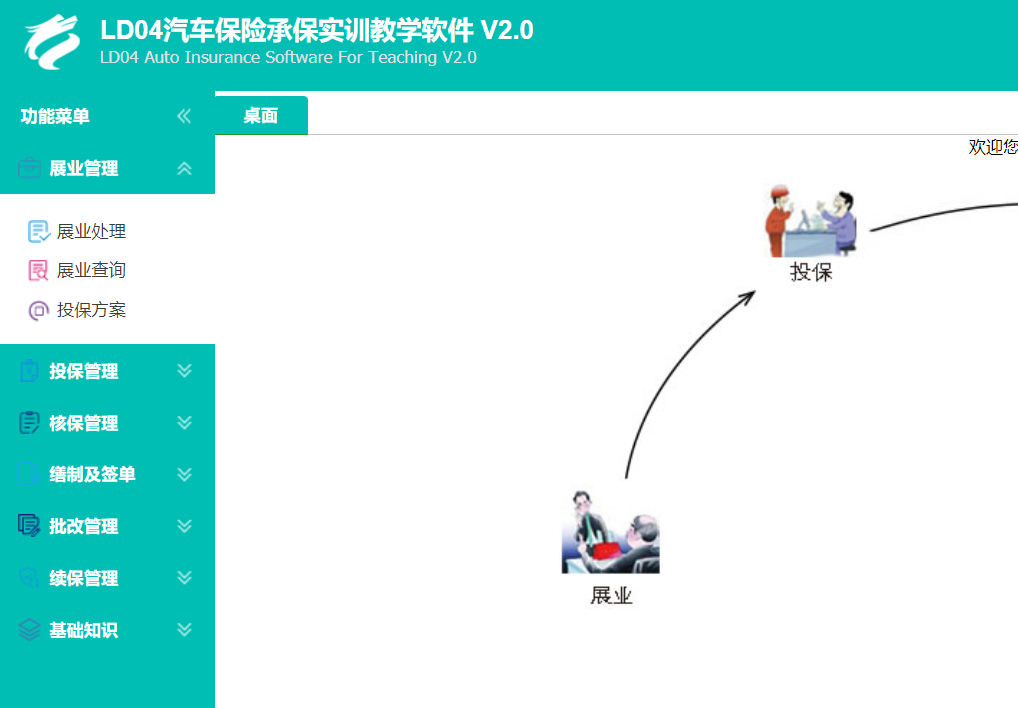Collapse the 展业管理 section chevron
The height and width of the screenshot is (708, 1018).
coord(184,169)
